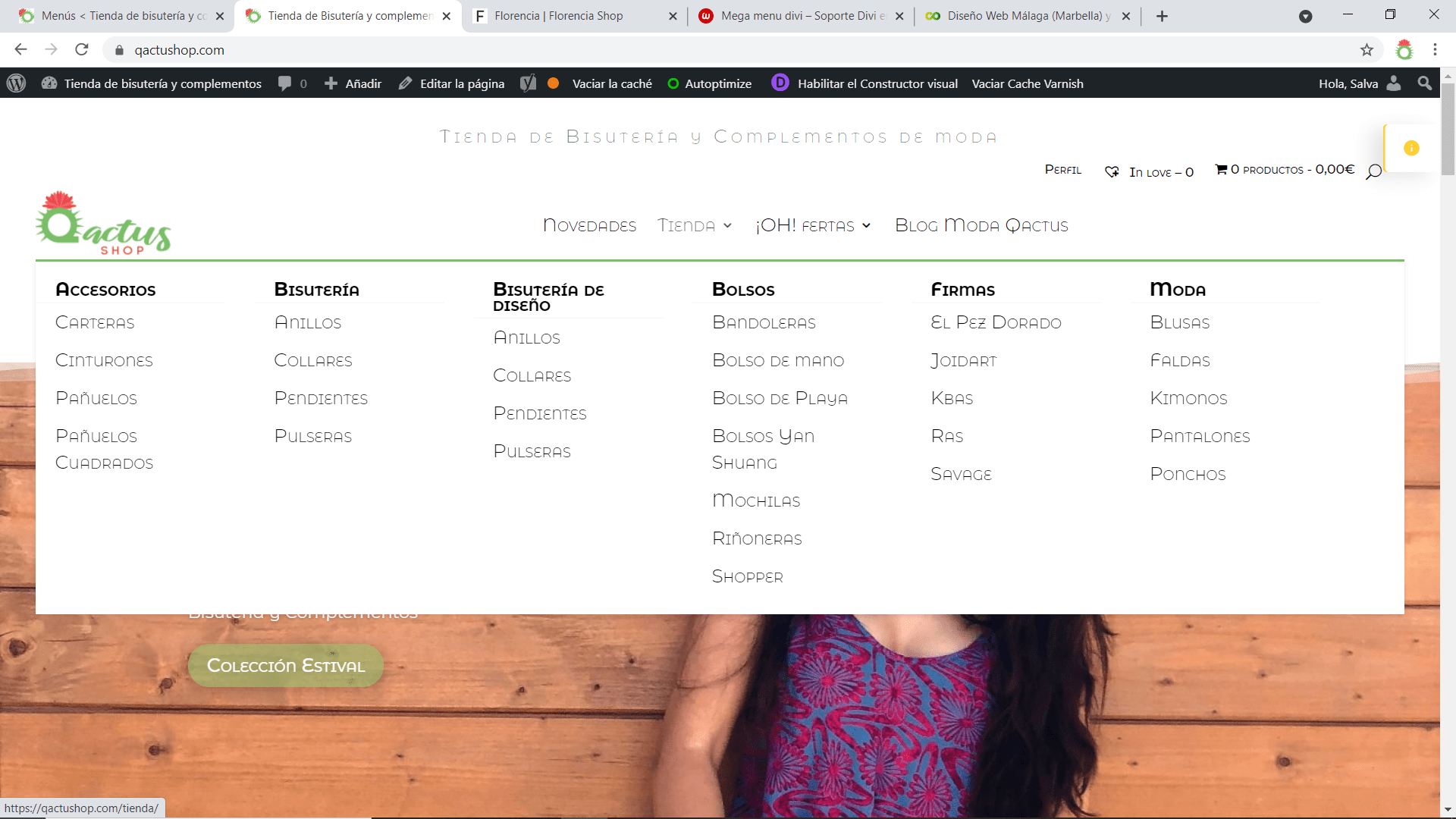Go back to previous page
The width and height of the screenshot is (1456, 819).
pos(20,50)
